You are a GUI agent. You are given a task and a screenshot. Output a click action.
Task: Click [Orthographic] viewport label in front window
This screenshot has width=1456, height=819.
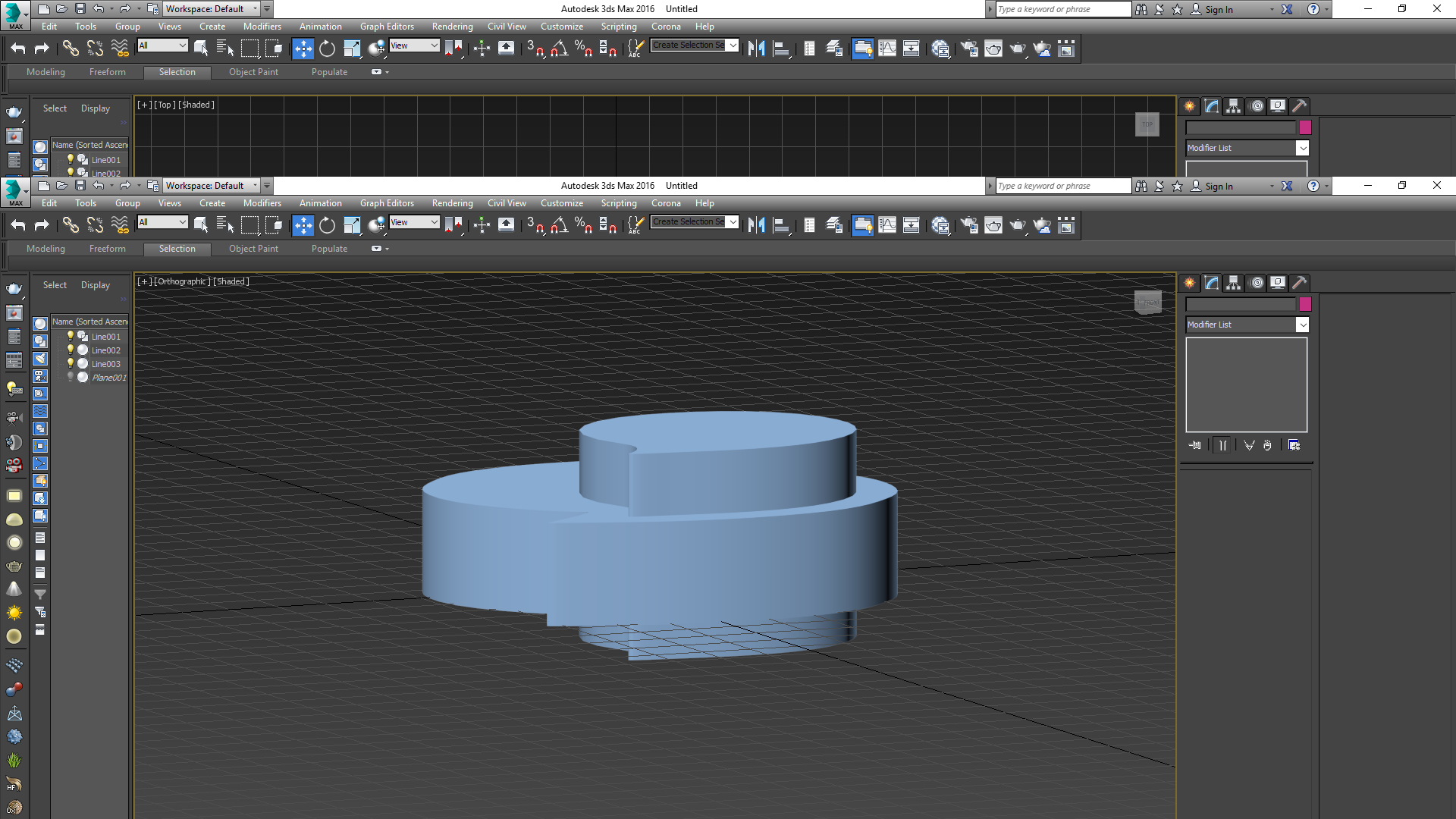click(182, 281)
